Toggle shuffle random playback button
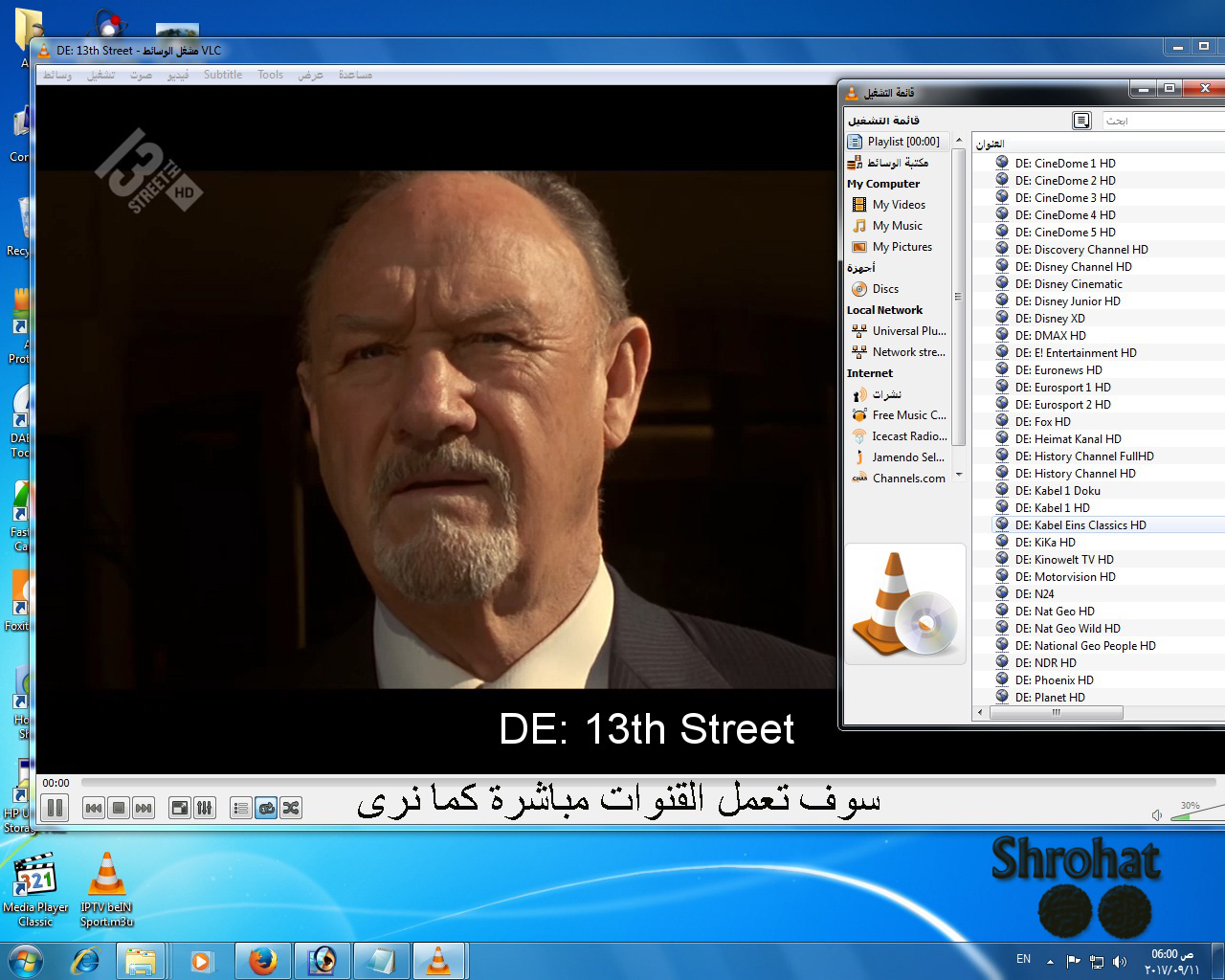Screen dimensions: 1225x980 click(291, 808)
